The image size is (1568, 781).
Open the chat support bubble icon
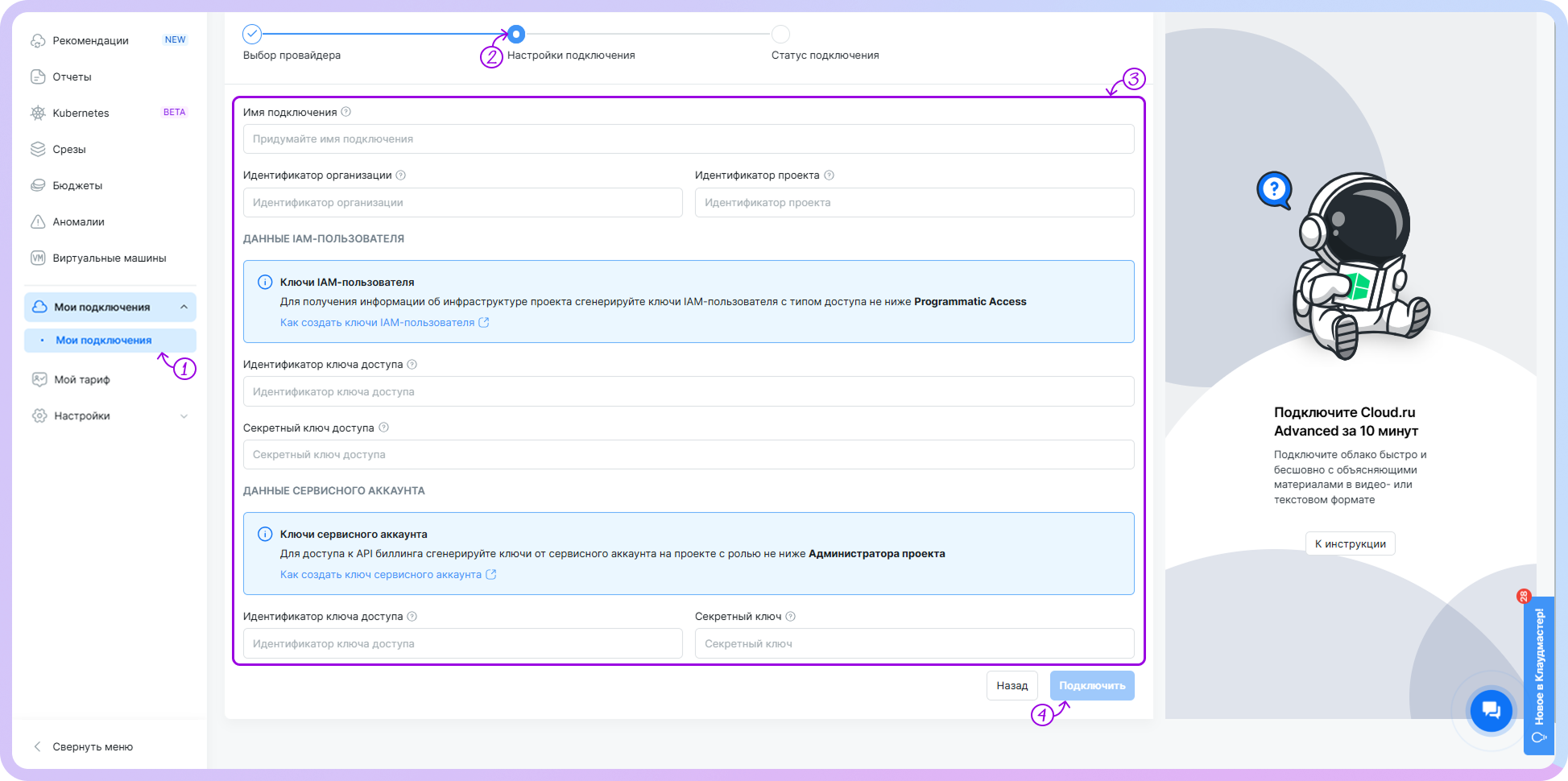pos(1491,710)
